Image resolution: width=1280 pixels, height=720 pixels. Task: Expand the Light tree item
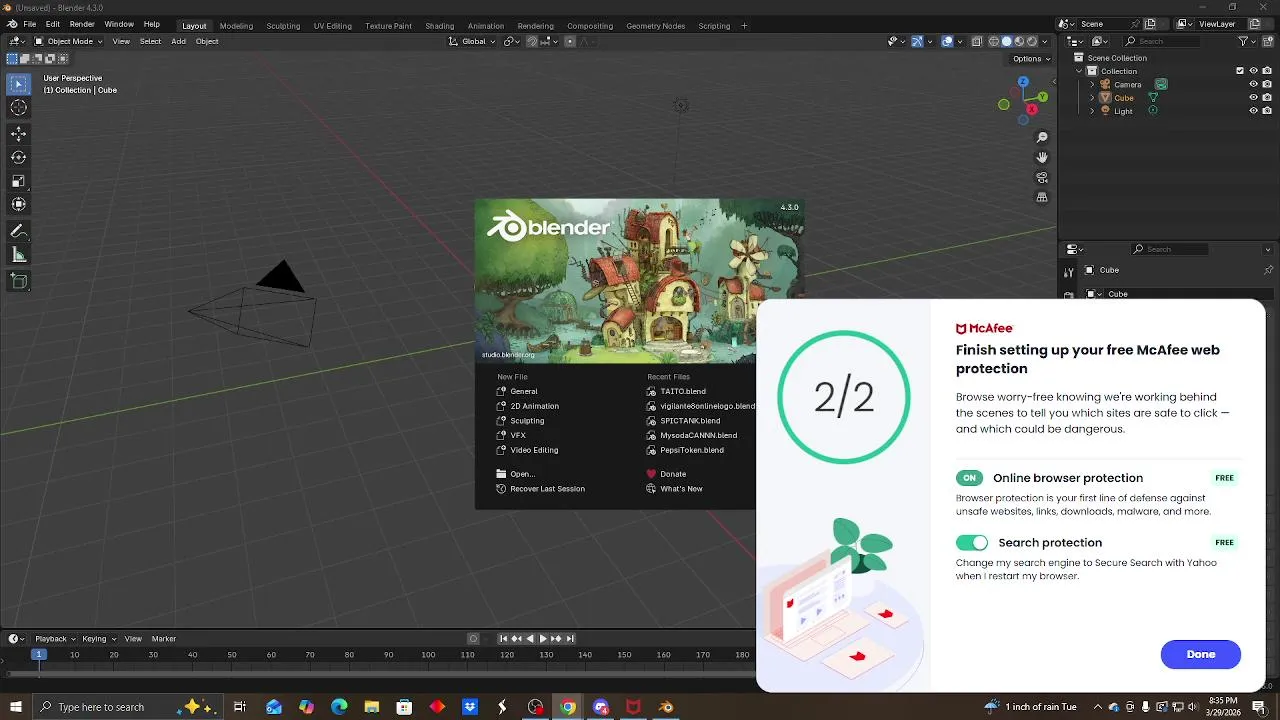[x=1092, y=111]
